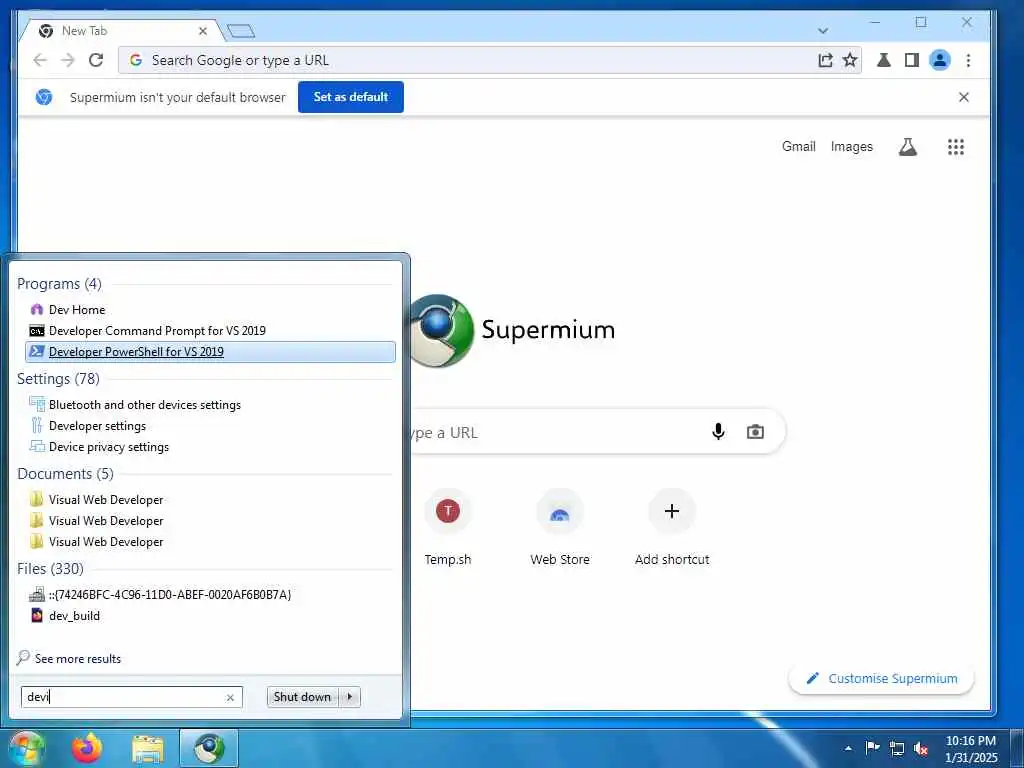This screenshot has width=1024, height=768.
Task: Add a new shortcut with the plus tile
Action: click(672, 528)
